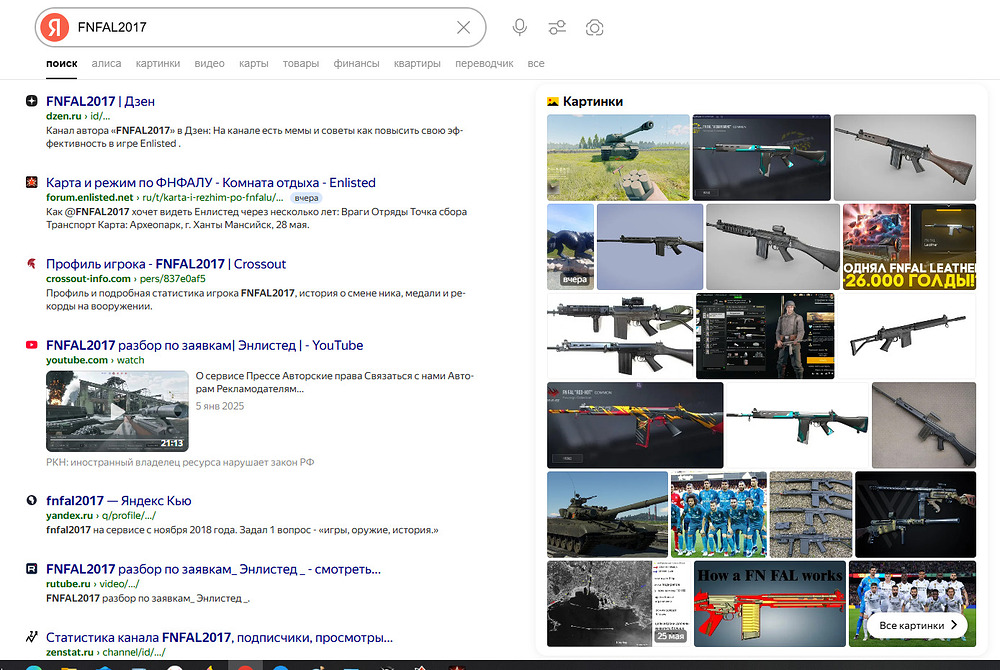Click the rutube.ru › video URL
Viewport: 1000px width, 670px height.
[x=92, y=584]
